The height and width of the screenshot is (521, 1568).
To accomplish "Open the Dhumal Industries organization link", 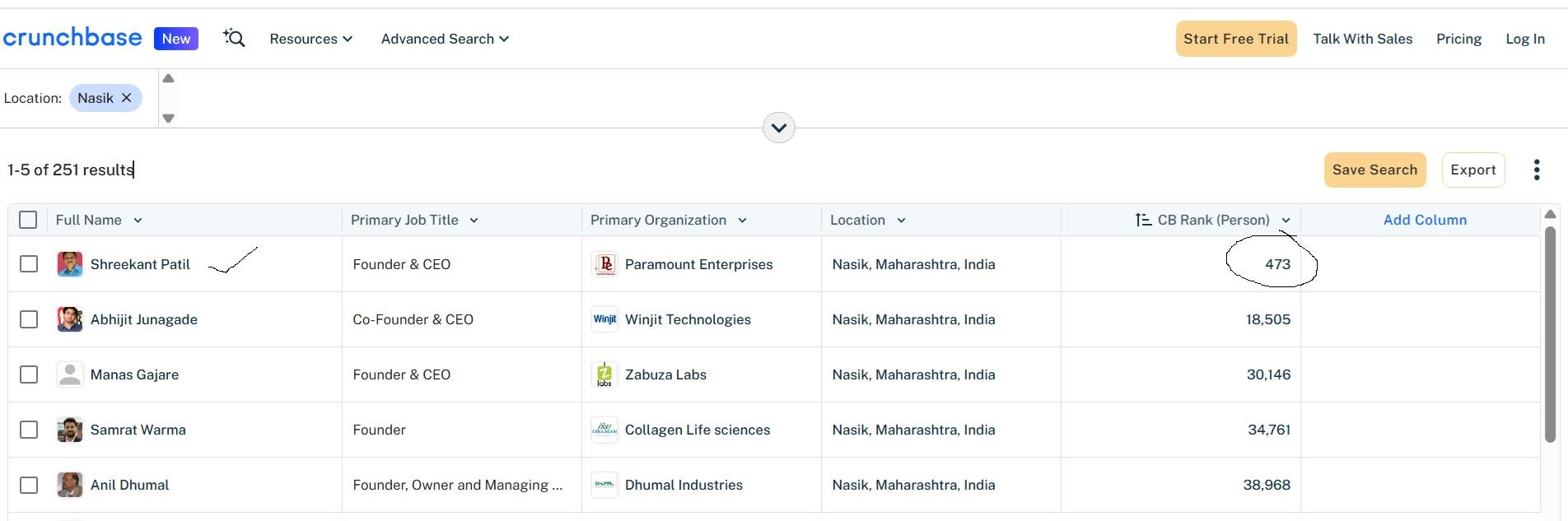I will click(x=684, y=485).
